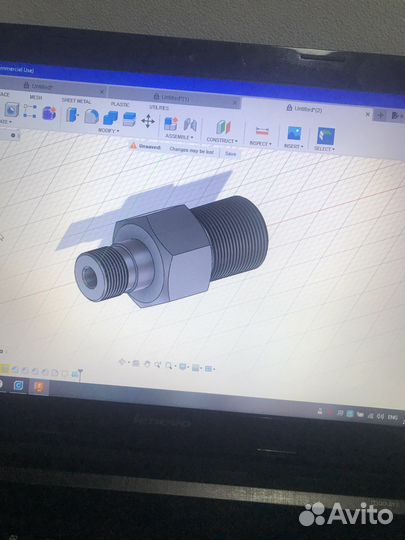The image size is (405, 540).
Task: Open the Display Settings monitor icon
Action: (x=183, y=367)
